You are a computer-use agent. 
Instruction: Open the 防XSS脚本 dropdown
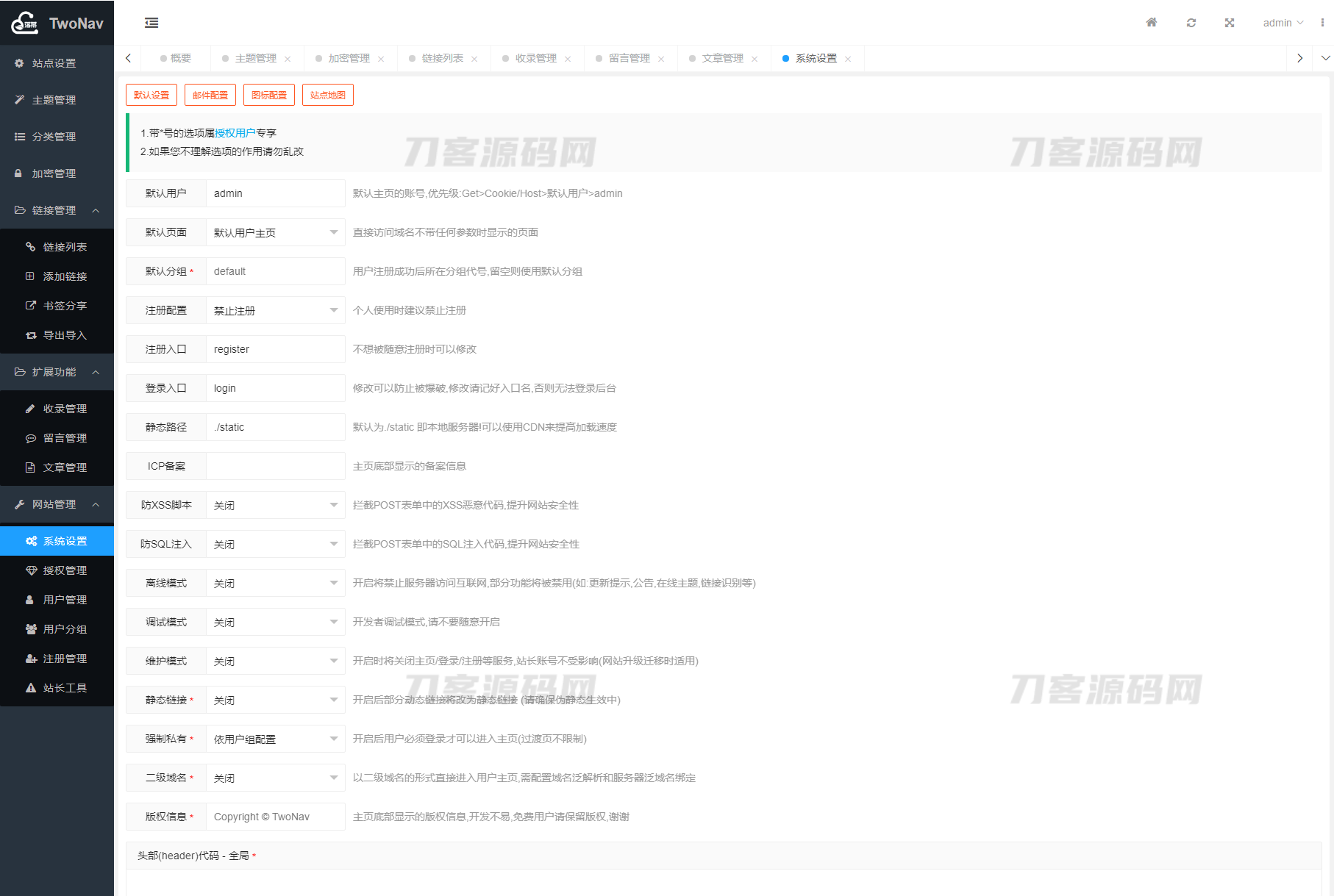[275, 505]
